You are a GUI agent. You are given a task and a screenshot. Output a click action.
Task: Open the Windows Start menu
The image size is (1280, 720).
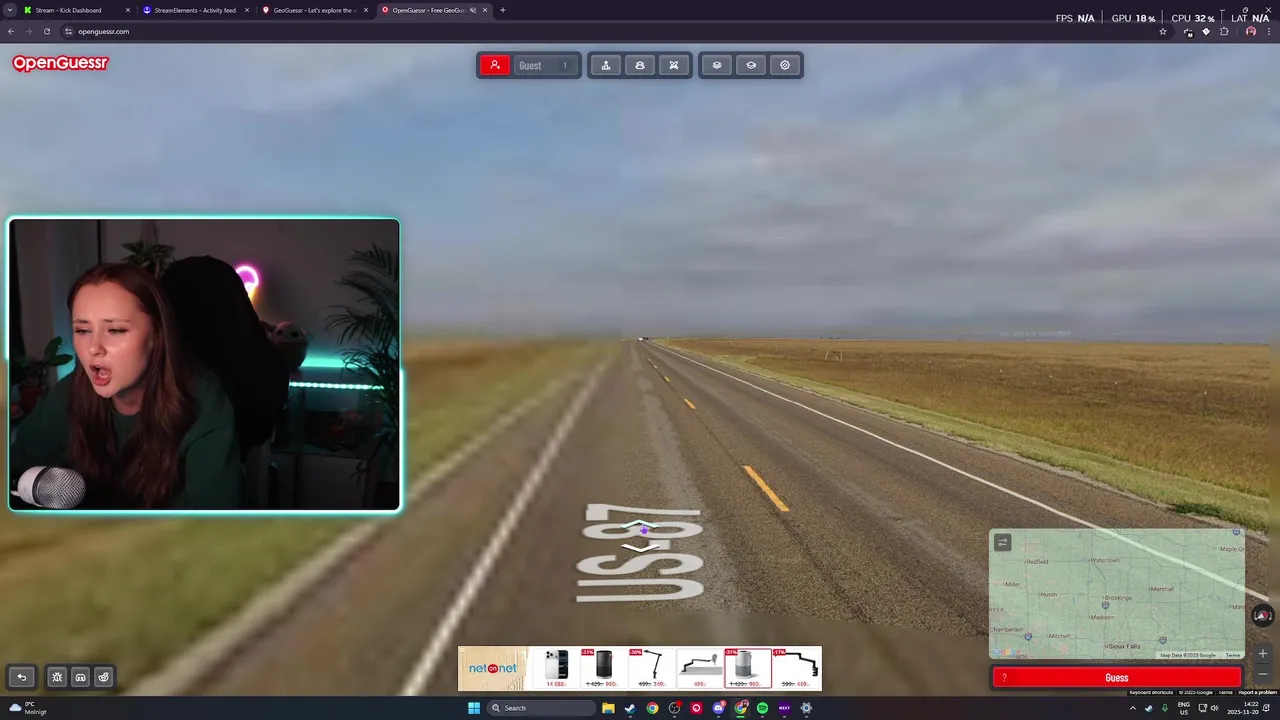point(474,708)
